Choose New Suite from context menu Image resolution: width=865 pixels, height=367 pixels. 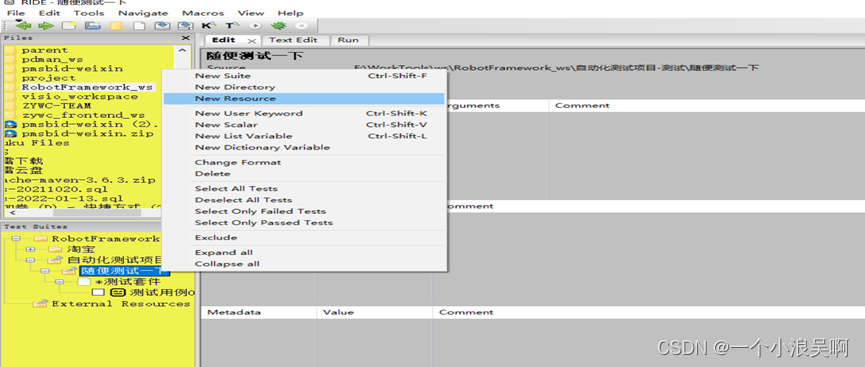pyautogui.click(x=305, y=76)
